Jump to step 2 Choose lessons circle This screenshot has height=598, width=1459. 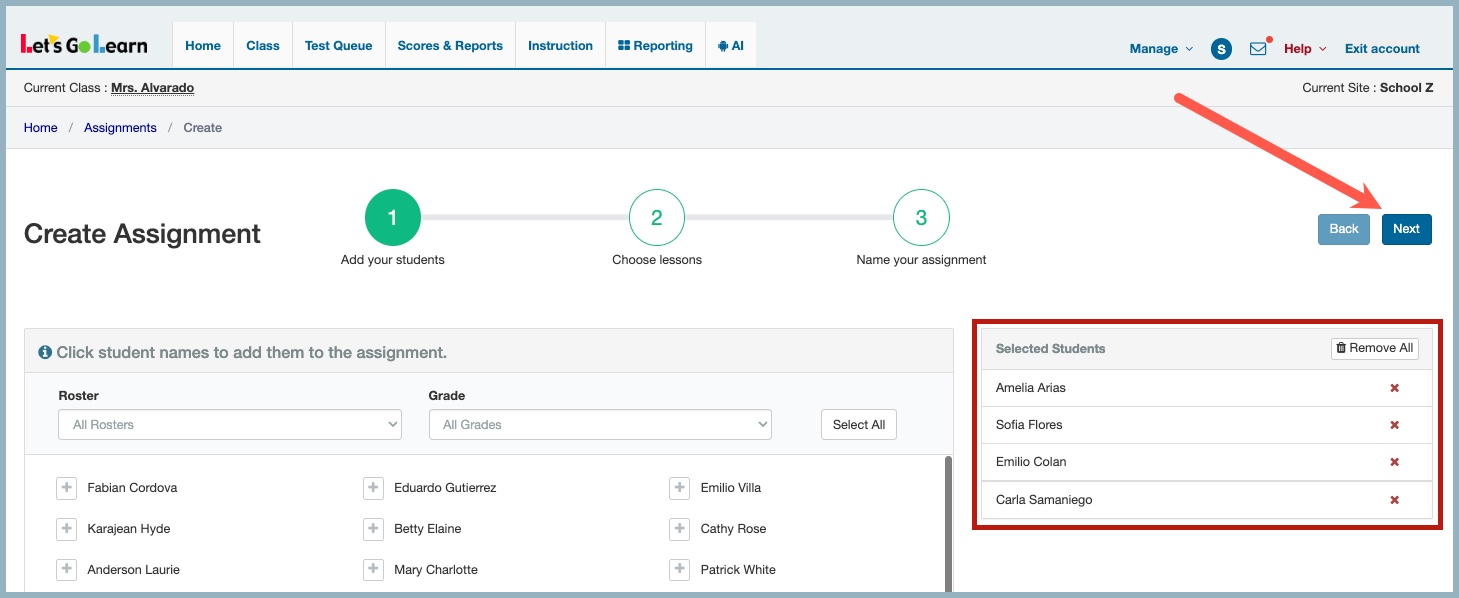[x=656, y=218]
